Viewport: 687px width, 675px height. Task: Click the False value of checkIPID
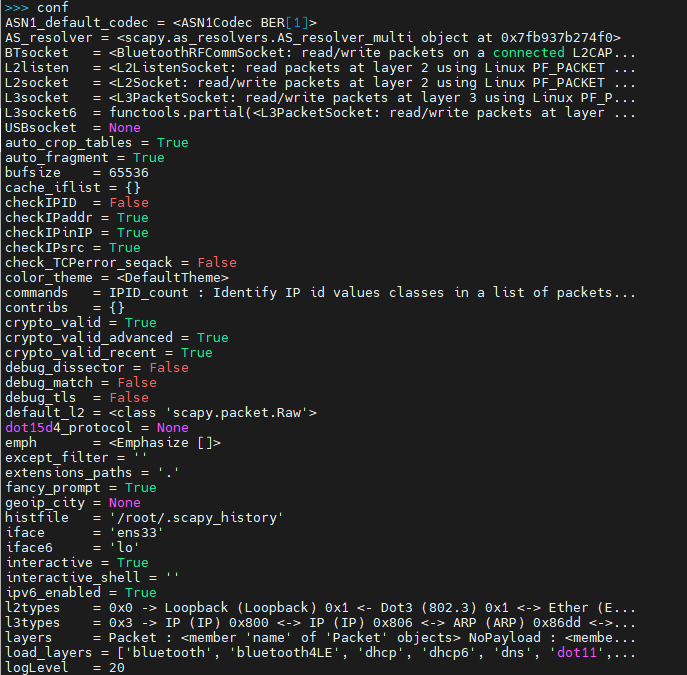point(129,203)
